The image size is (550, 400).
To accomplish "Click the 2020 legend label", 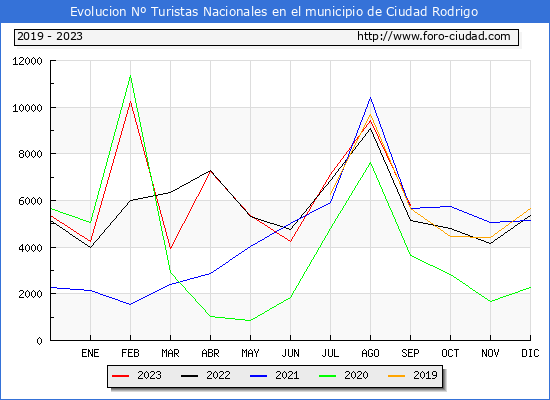I will [x=356, y=375].
